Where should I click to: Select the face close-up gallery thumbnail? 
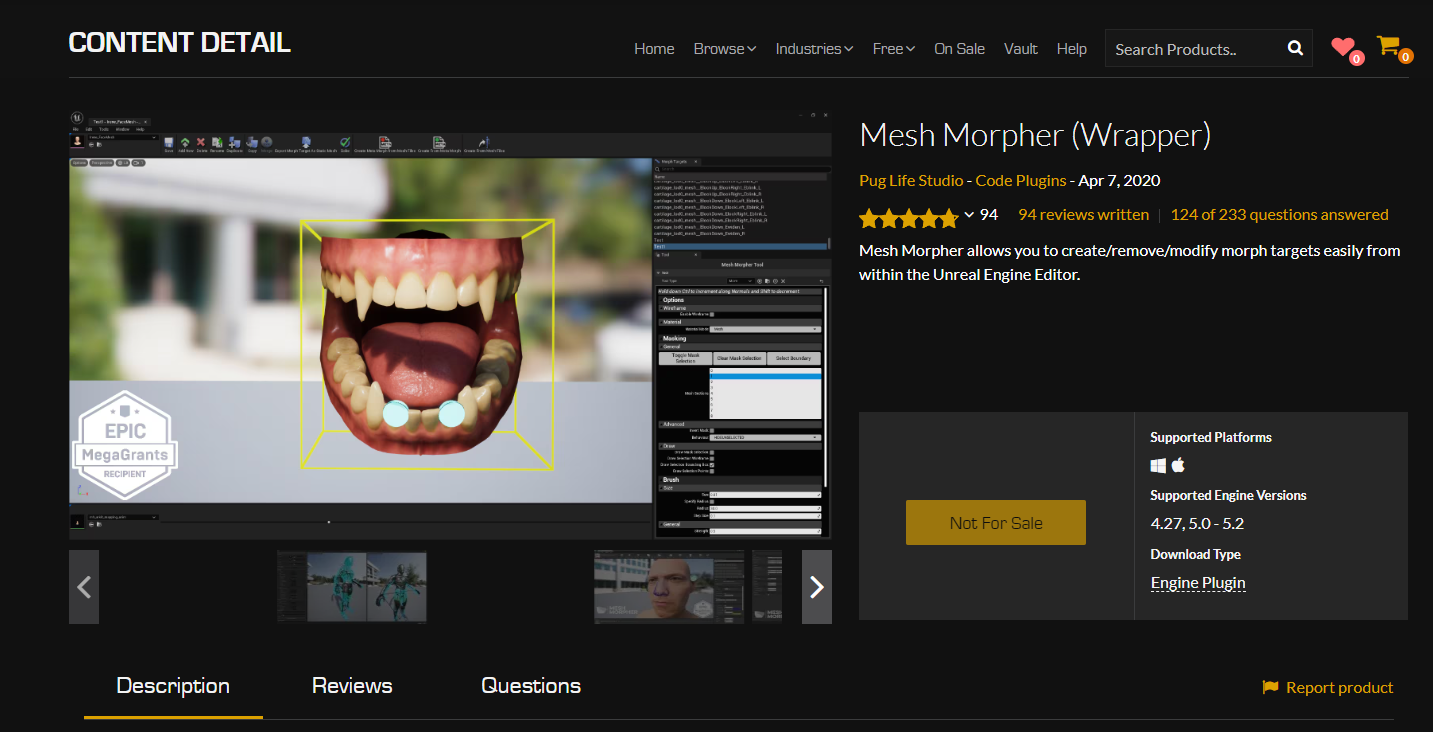tap(669, 587)
